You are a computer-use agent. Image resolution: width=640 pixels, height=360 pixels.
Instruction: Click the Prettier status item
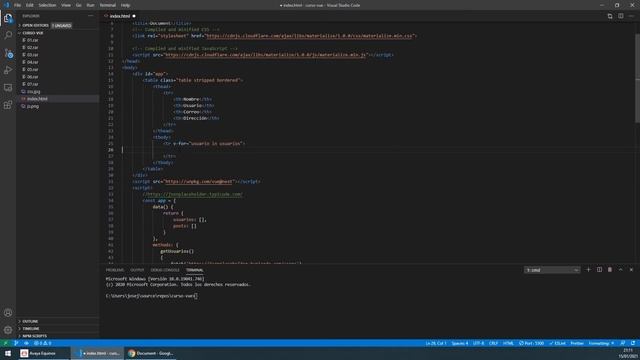577,343
